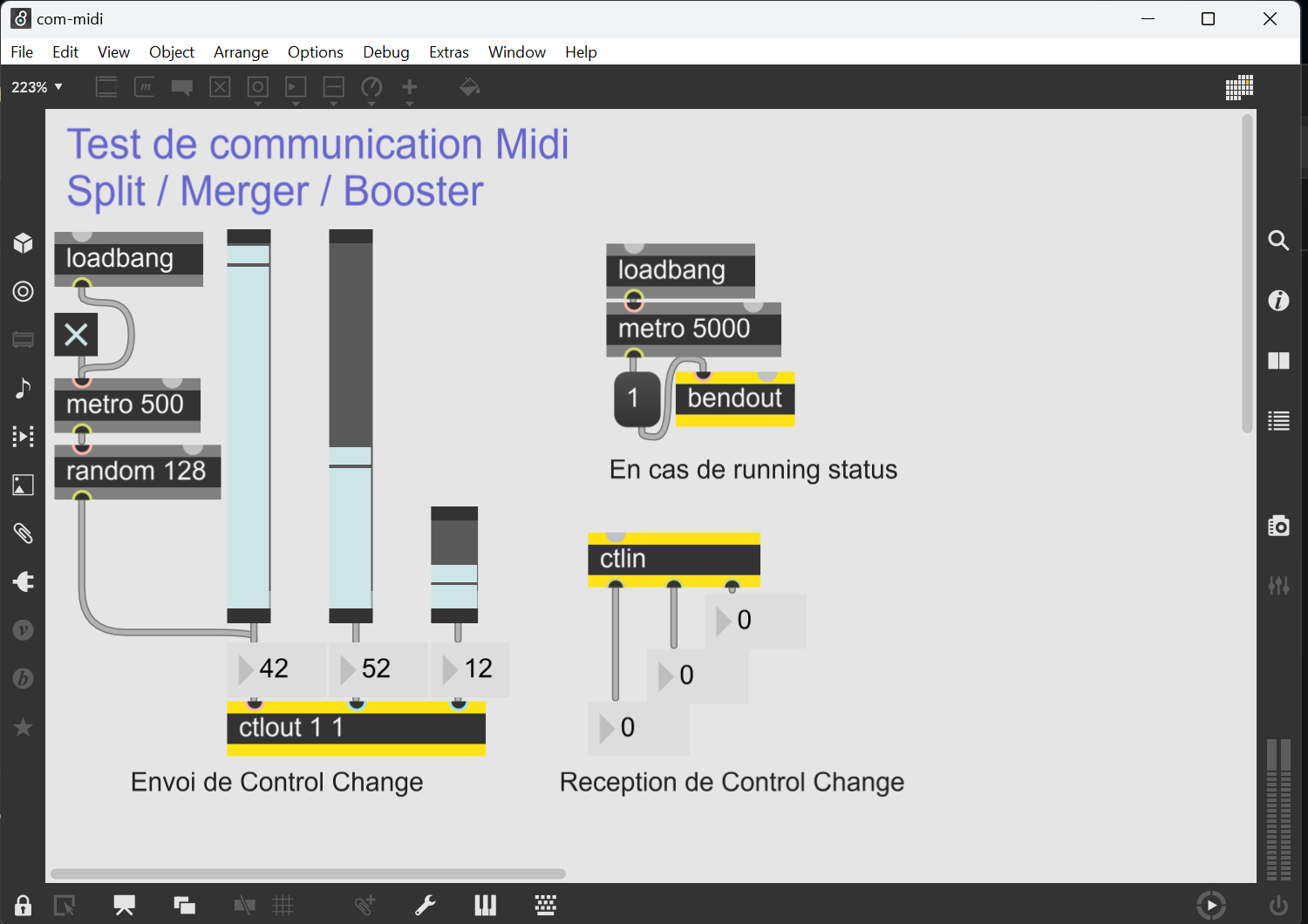The height and width of the screenshot is (924, 1308).
Task: Click the number box showing 42
Action: click(x=276, y=669)
